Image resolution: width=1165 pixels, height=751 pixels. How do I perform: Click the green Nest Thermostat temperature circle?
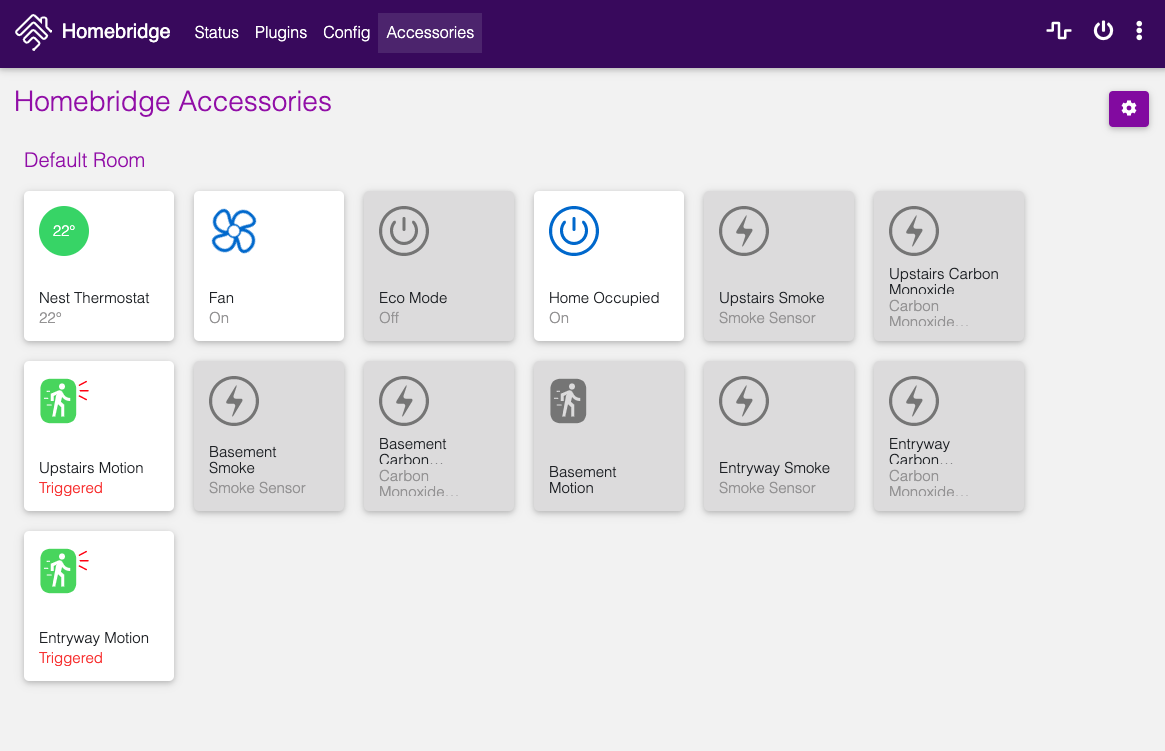tap(64, 231)
